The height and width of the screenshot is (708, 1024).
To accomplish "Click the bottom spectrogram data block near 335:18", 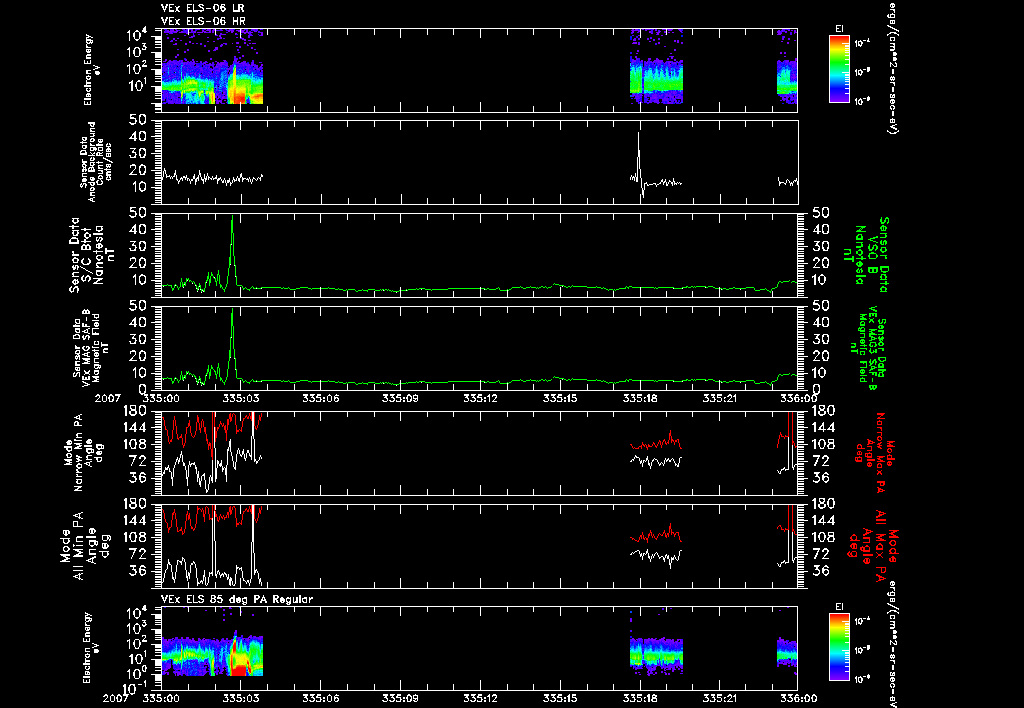I will click(656, 655).
